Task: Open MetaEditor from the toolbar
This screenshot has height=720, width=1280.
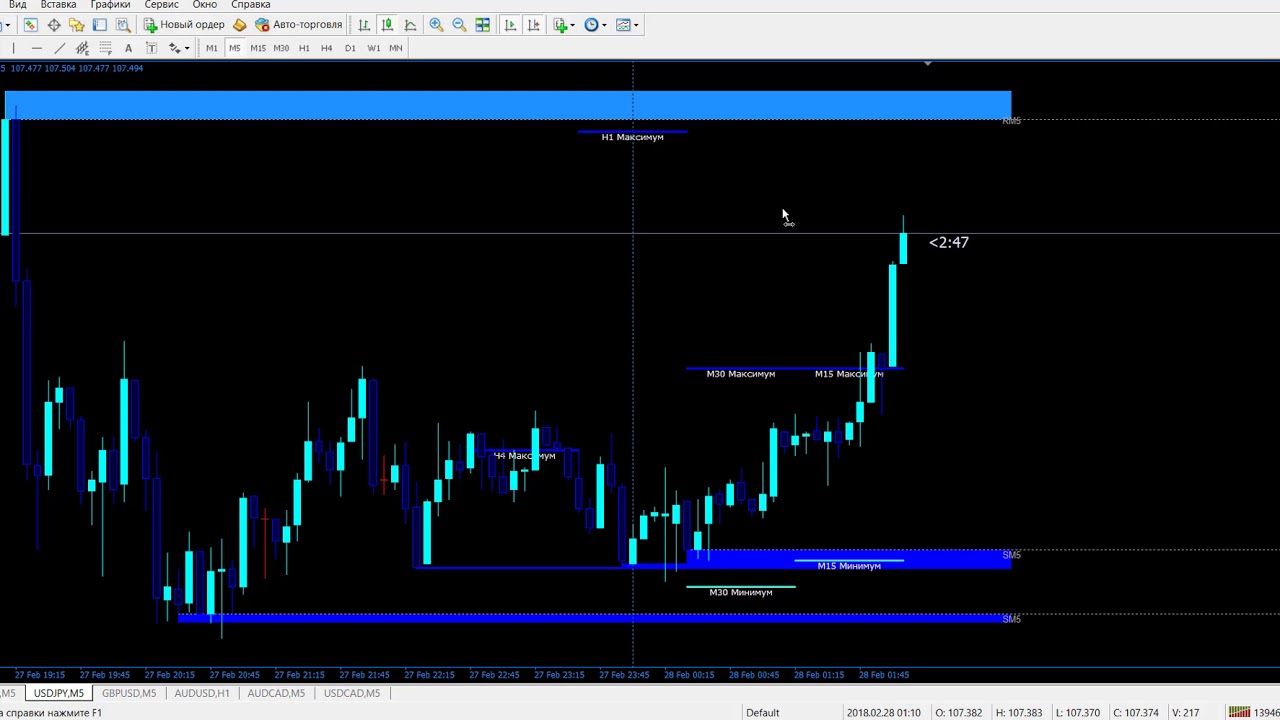Action: [x=240, y=25]
